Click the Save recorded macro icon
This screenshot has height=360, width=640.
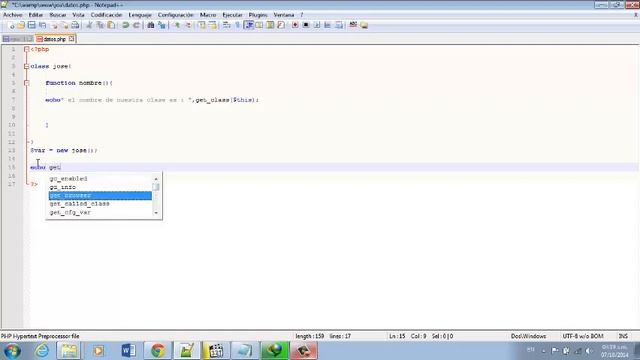339,25
